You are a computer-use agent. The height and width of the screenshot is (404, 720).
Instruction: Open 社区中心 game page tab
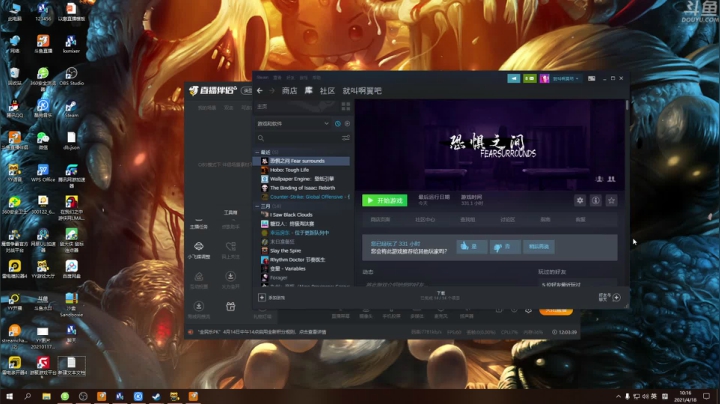point(425,219)
